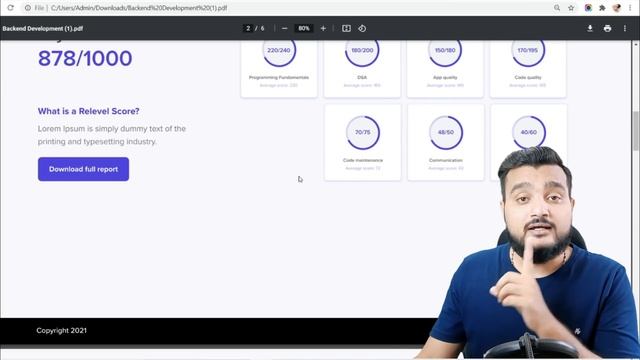The image size is (640, 360).
Task: Click the DSA 180/200 score card
Action: coord(362,69)
